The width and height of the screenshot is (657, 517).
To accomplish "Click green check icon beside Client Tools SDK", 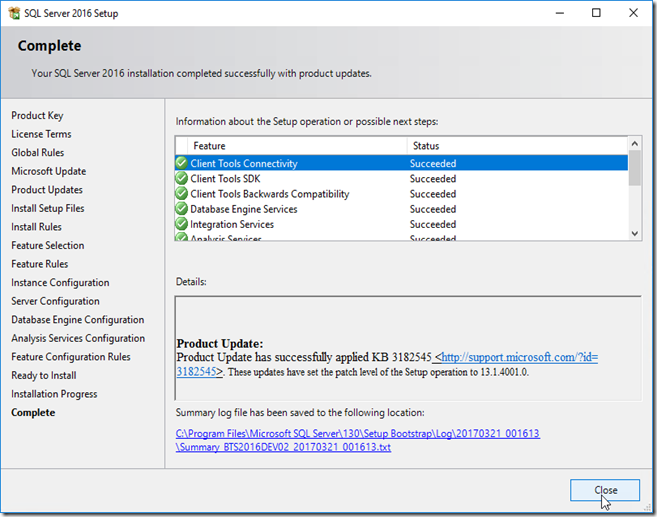I will tap(181, 178).
